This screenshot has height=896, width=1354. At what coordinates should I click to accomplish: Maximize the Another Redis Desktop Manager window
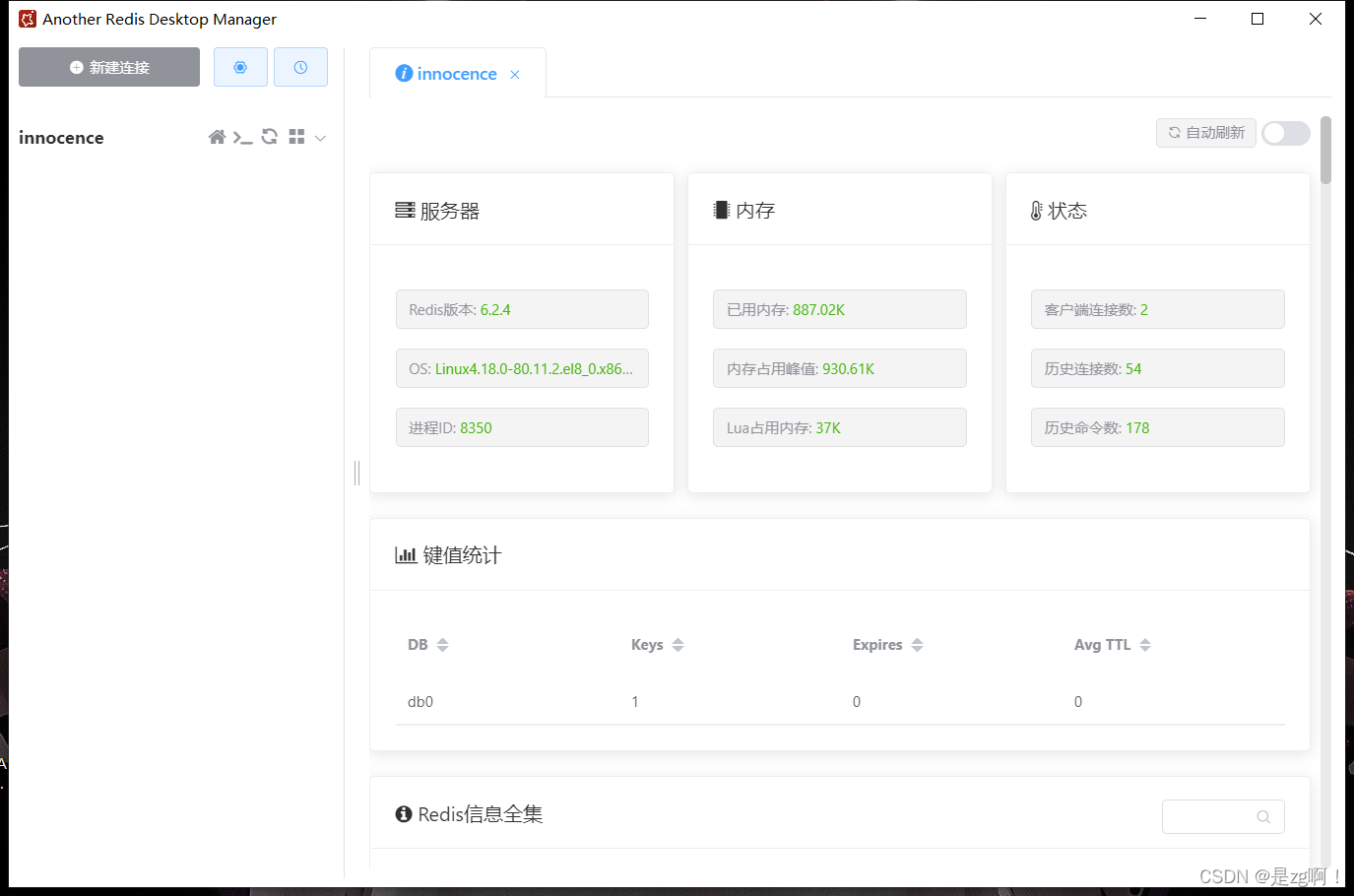[x=1257, y=19]
